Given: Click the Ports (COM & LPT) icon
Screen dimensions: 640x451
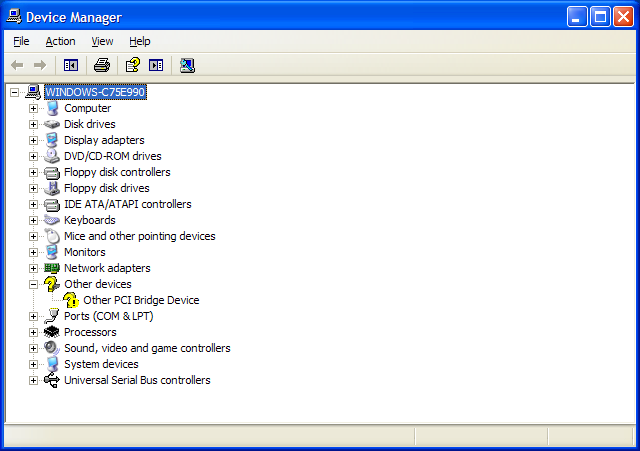Looking at the screenshot, I should [52, 316].
